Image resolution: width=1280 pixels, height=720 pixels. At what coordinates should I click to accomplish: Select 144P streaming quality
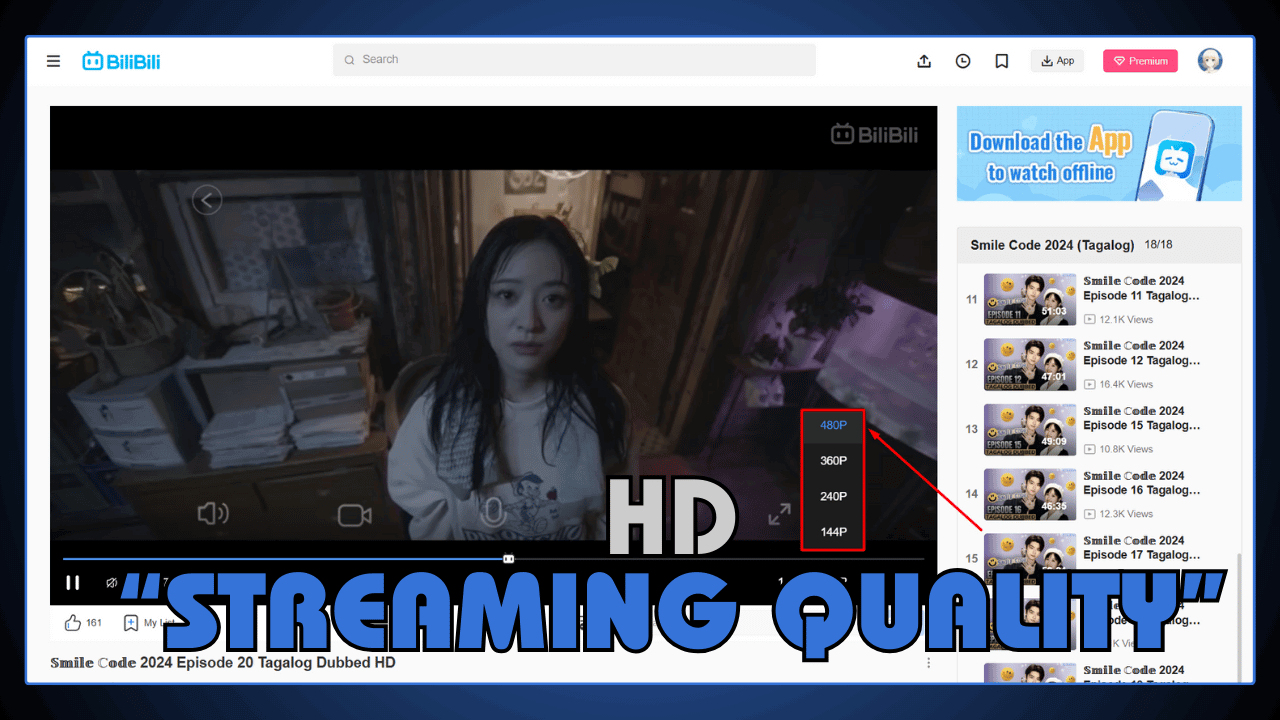pos(832,532)
